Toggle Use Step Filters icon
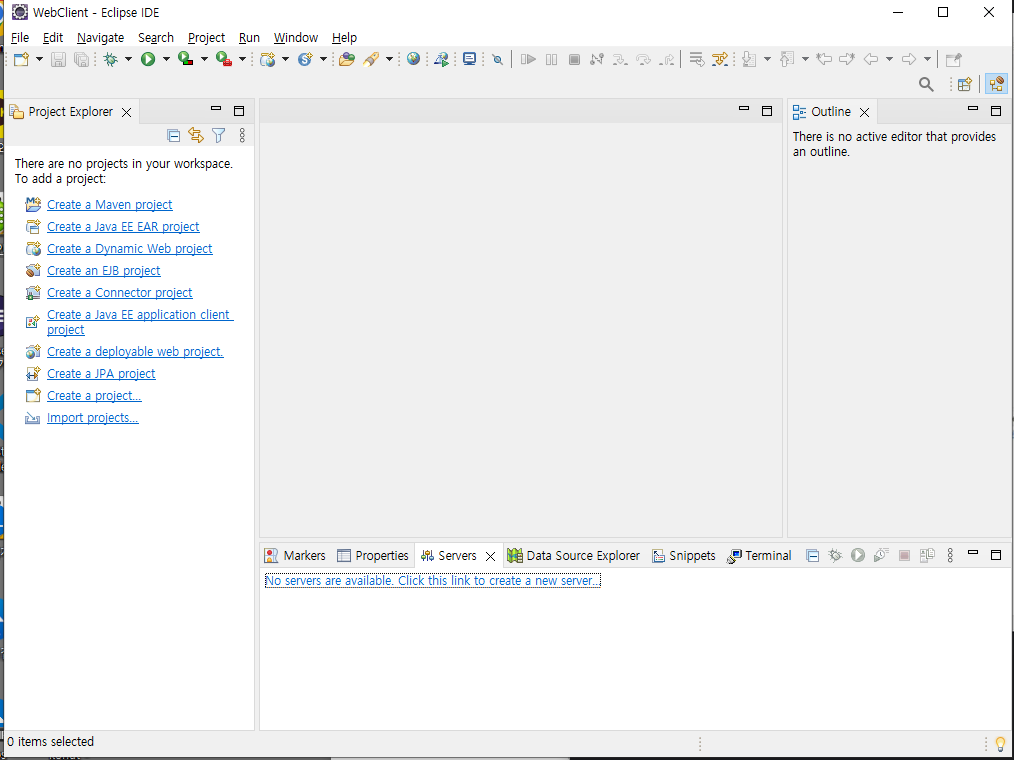The image size is (1014, 760). 720,60
